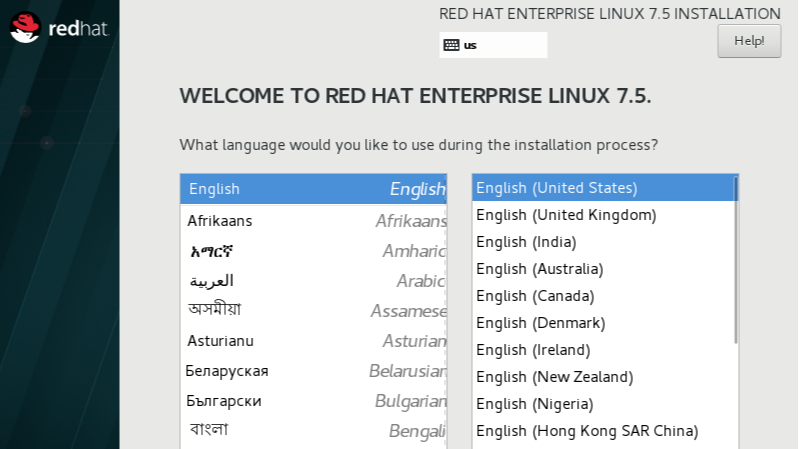Select Български (Bulgarian) language
This screenshot has height=449, width=799.
(x=313, y=401)
